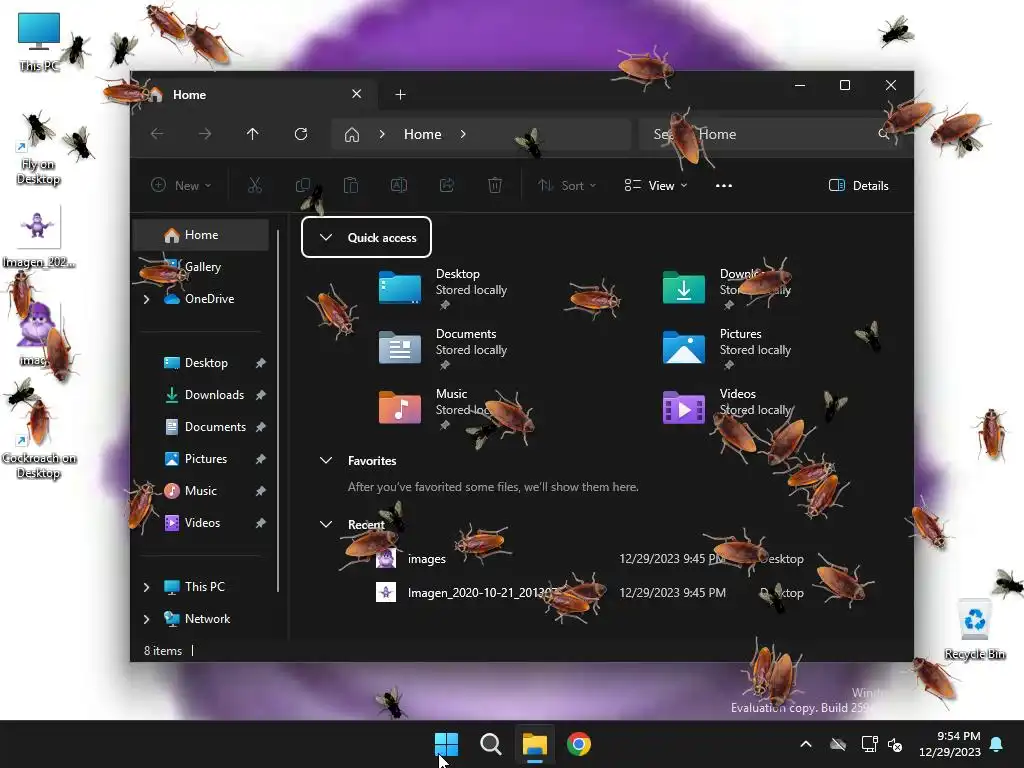Viewport: 1024px width, 768px height.
Task: Open the clock showing 9:54 PM
Action: 950,744
